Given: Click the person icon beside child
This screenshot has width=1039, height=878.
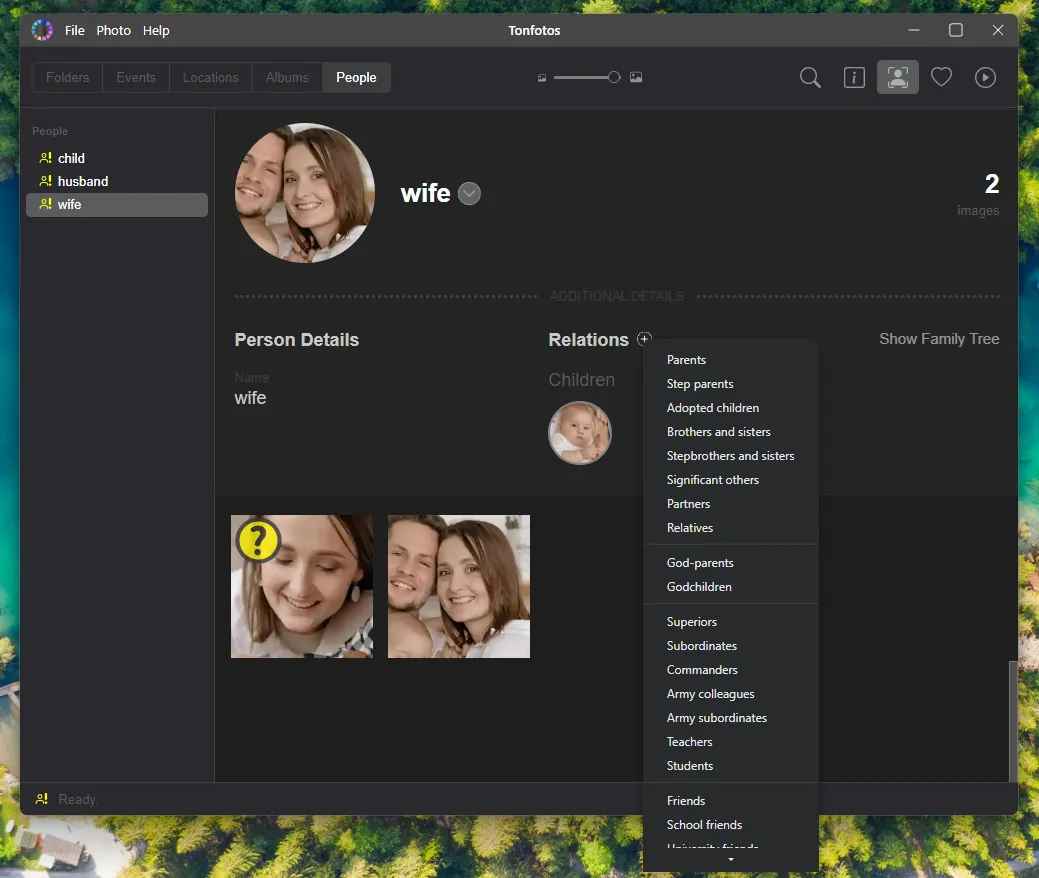Looking at the screenshot, I should click(45, 158).
